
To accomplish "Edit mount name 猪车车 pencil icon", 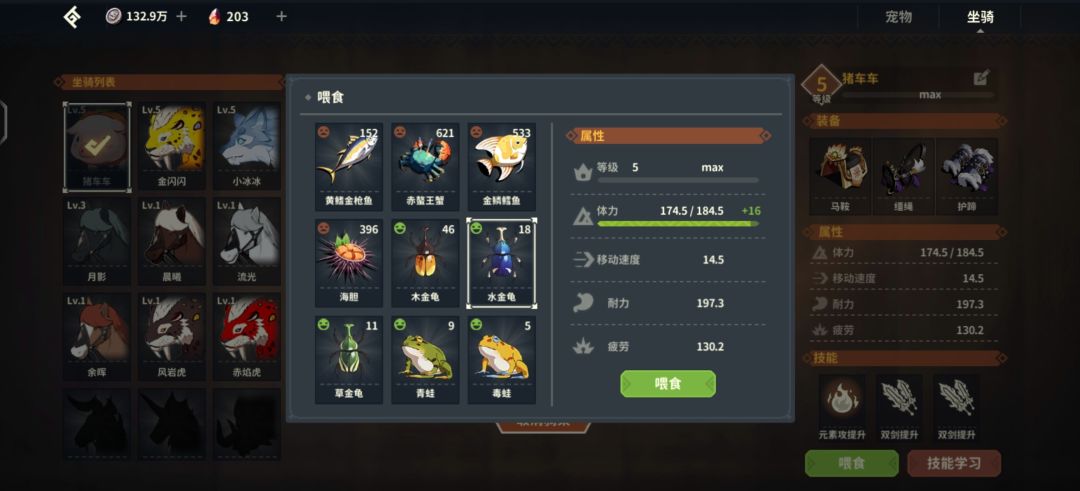I will pyautogui.click(x=982, y=78).
